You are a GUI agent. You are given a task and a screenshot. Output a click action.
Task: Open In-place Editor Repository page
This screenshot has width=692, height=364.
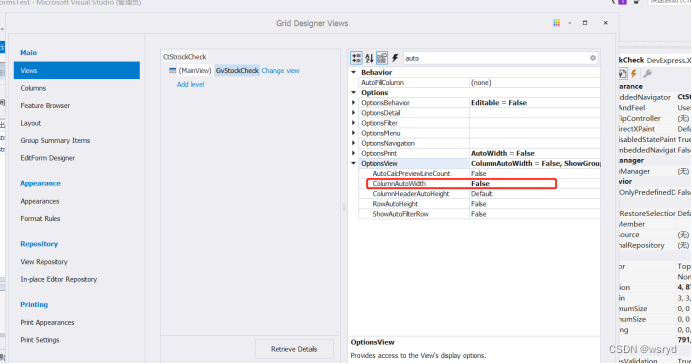tap(59, 279)
